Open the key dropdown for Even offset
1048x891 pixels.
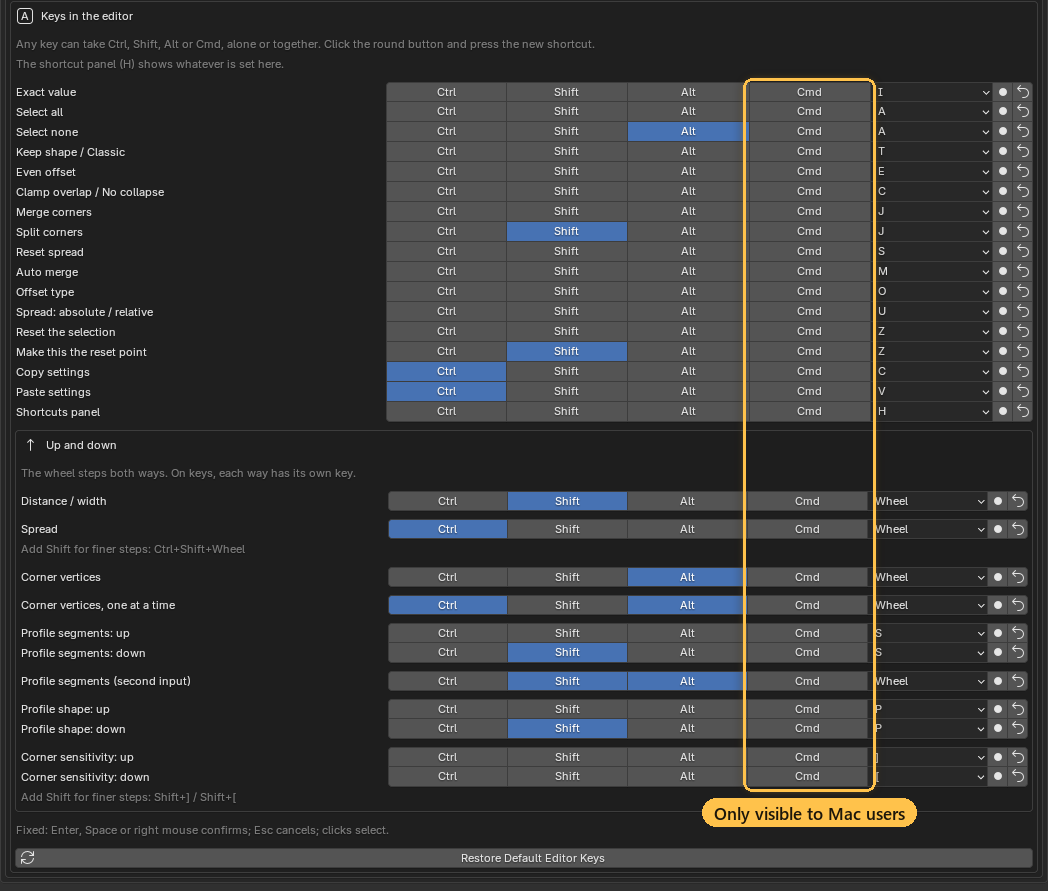coord(933,172)
